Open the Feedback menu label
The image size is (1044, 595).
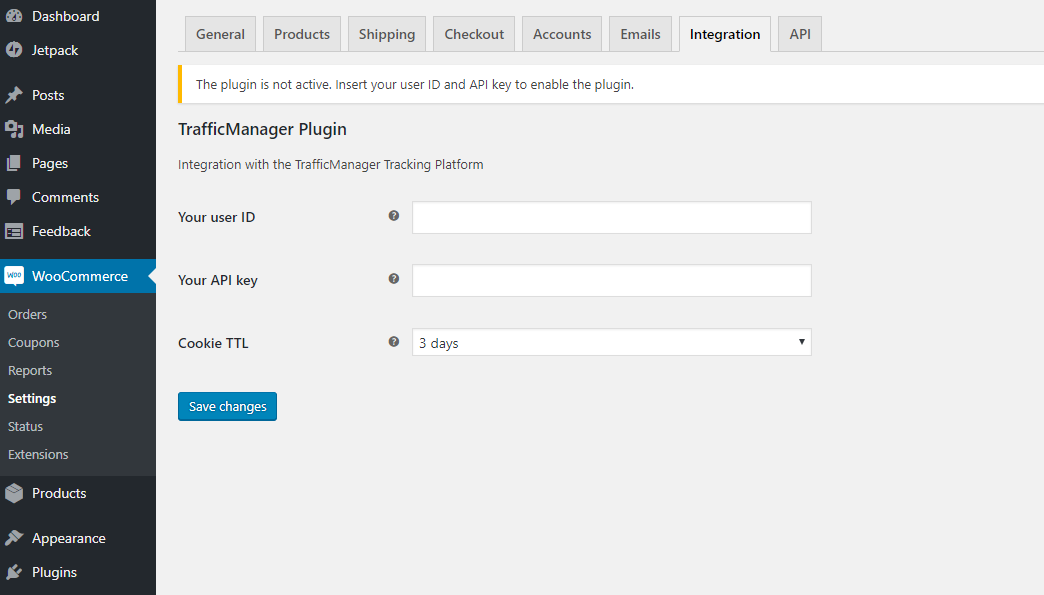61,231
